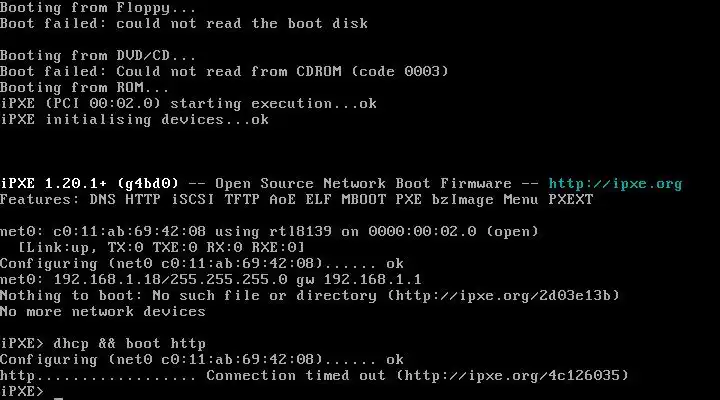Click the gateway 192.168.1.1 text
The height and width of the screenshot is (400, 720).
(372, 280)
